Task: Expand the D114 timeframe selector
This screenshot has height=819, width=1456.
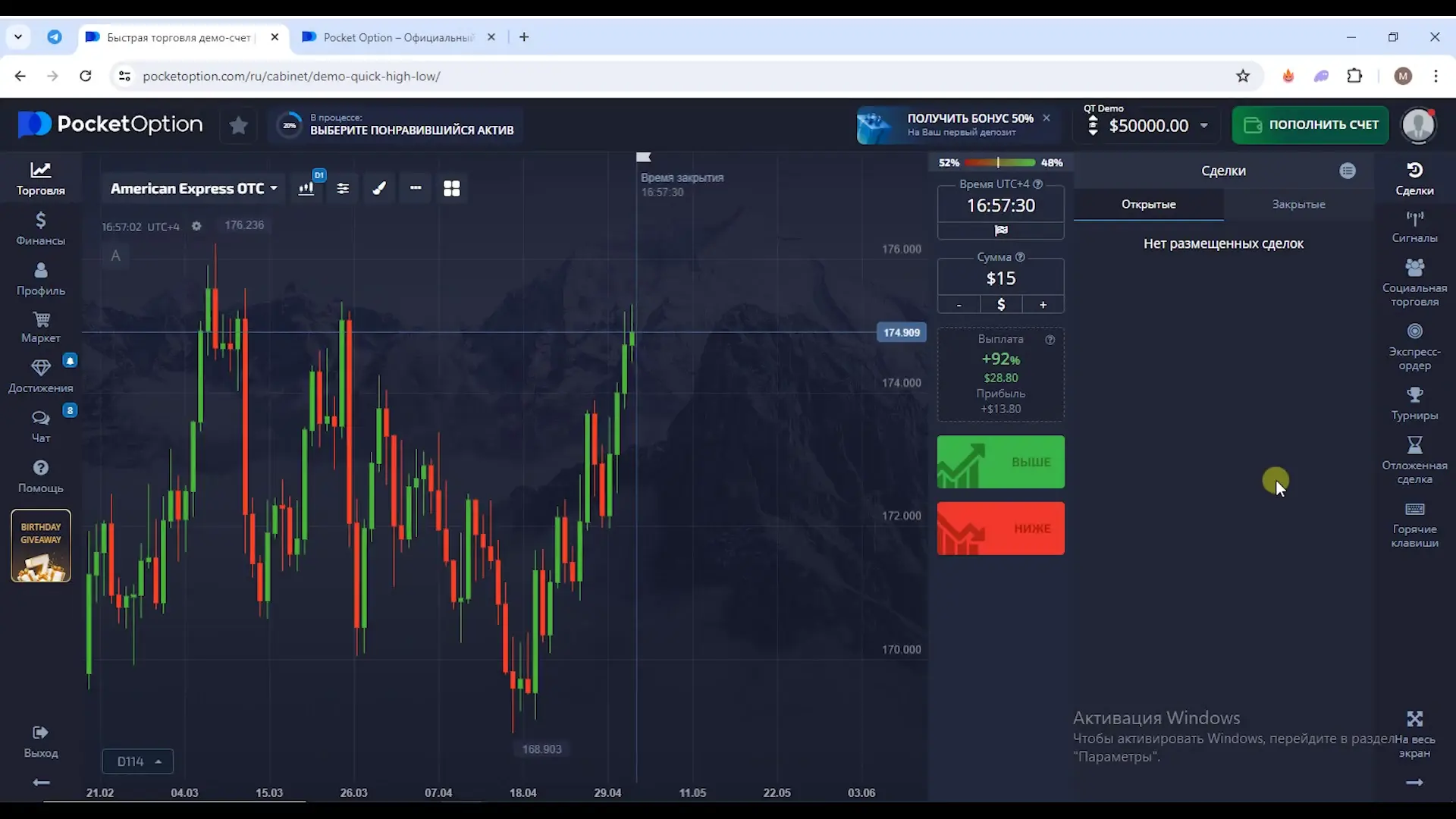Action: pos(138,761)
